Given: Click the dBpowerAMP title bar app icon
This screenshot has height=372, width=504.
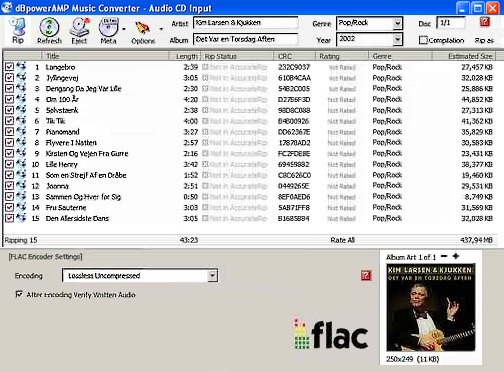Looking at the screenshot, I should [7, 7].
